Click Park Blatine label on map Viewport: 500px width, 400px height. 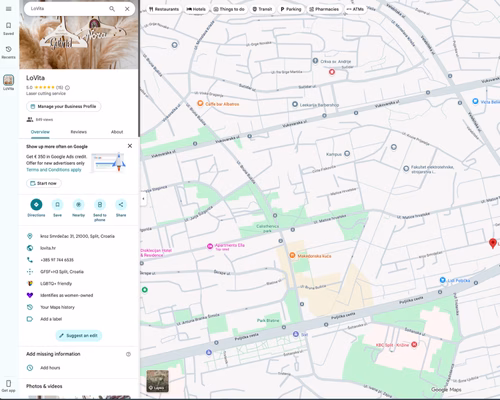pyautogui.click(x=268, y=320)
